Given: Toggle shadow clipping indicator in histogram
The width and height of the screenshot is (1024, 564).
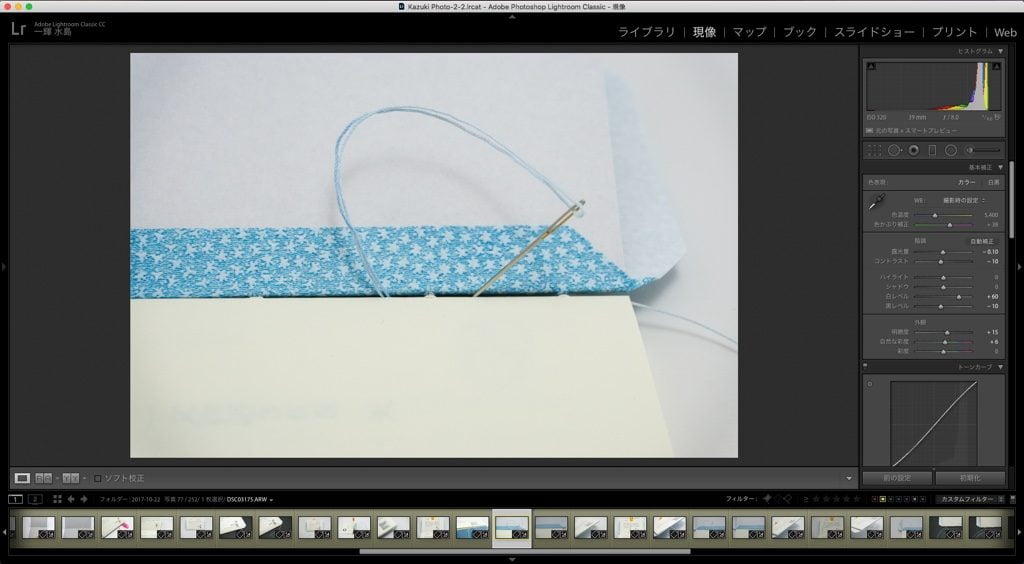Looking at the screenshot, I should point(871,67).
